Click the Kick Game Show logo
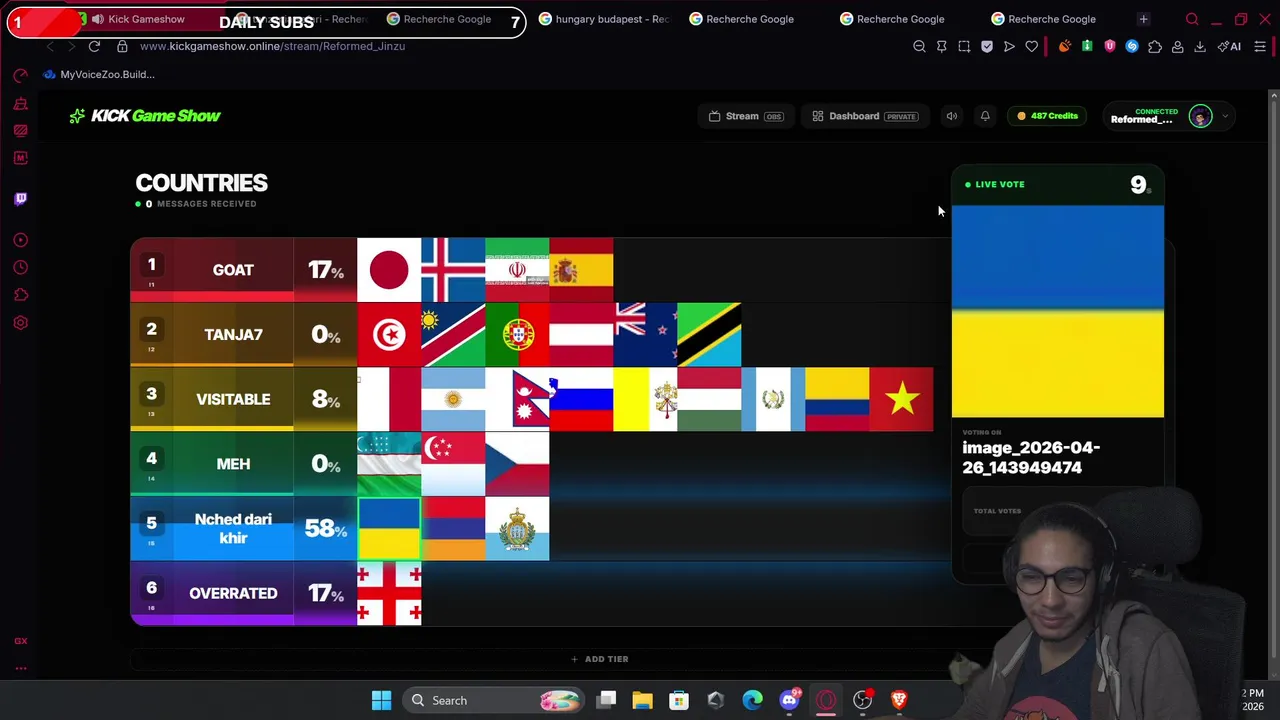 point(145,116)
